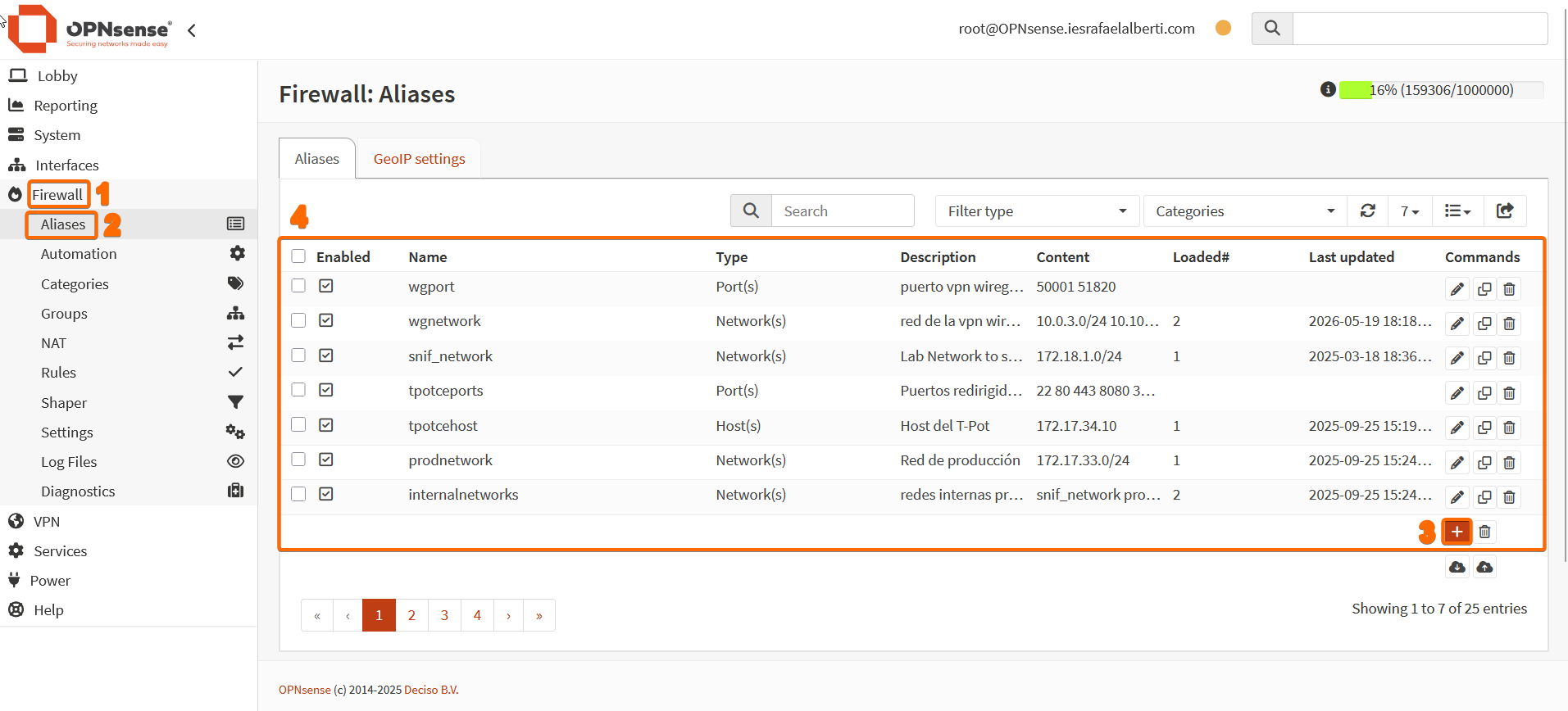This screenshot has width=1568, height=711.
Task: Download aliases with cloud download icon
Action: pyautogui.click(x=1457, y=567)
